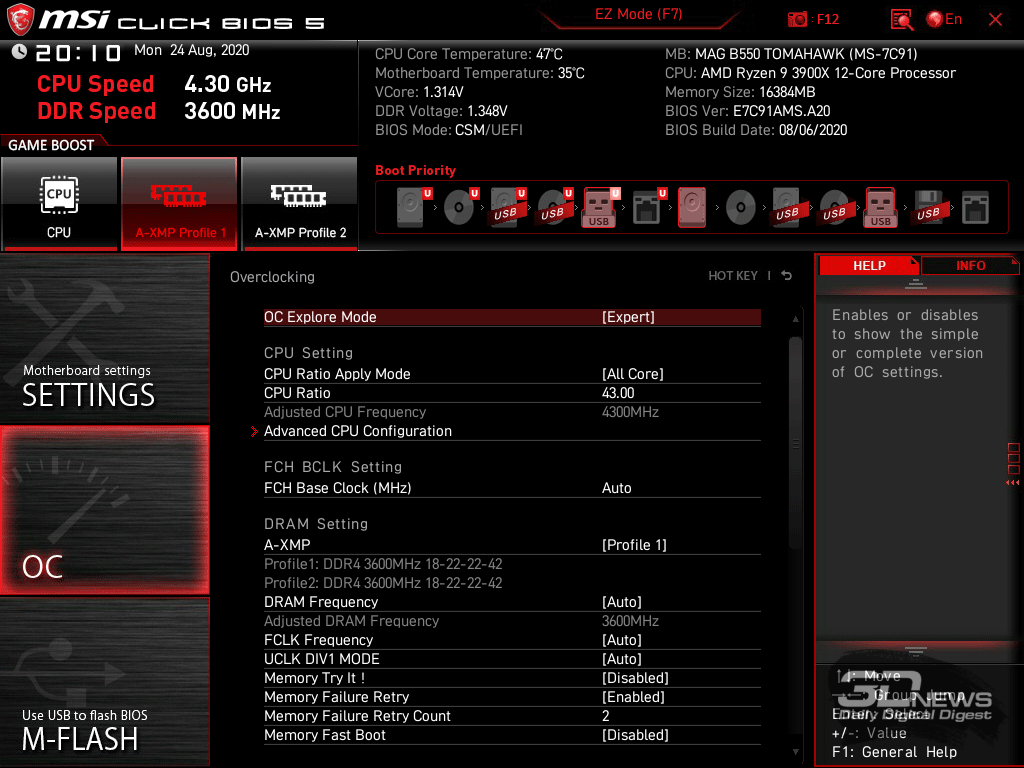
Task: Change the Memory Try It ! setting
Action: click(512, 678)
